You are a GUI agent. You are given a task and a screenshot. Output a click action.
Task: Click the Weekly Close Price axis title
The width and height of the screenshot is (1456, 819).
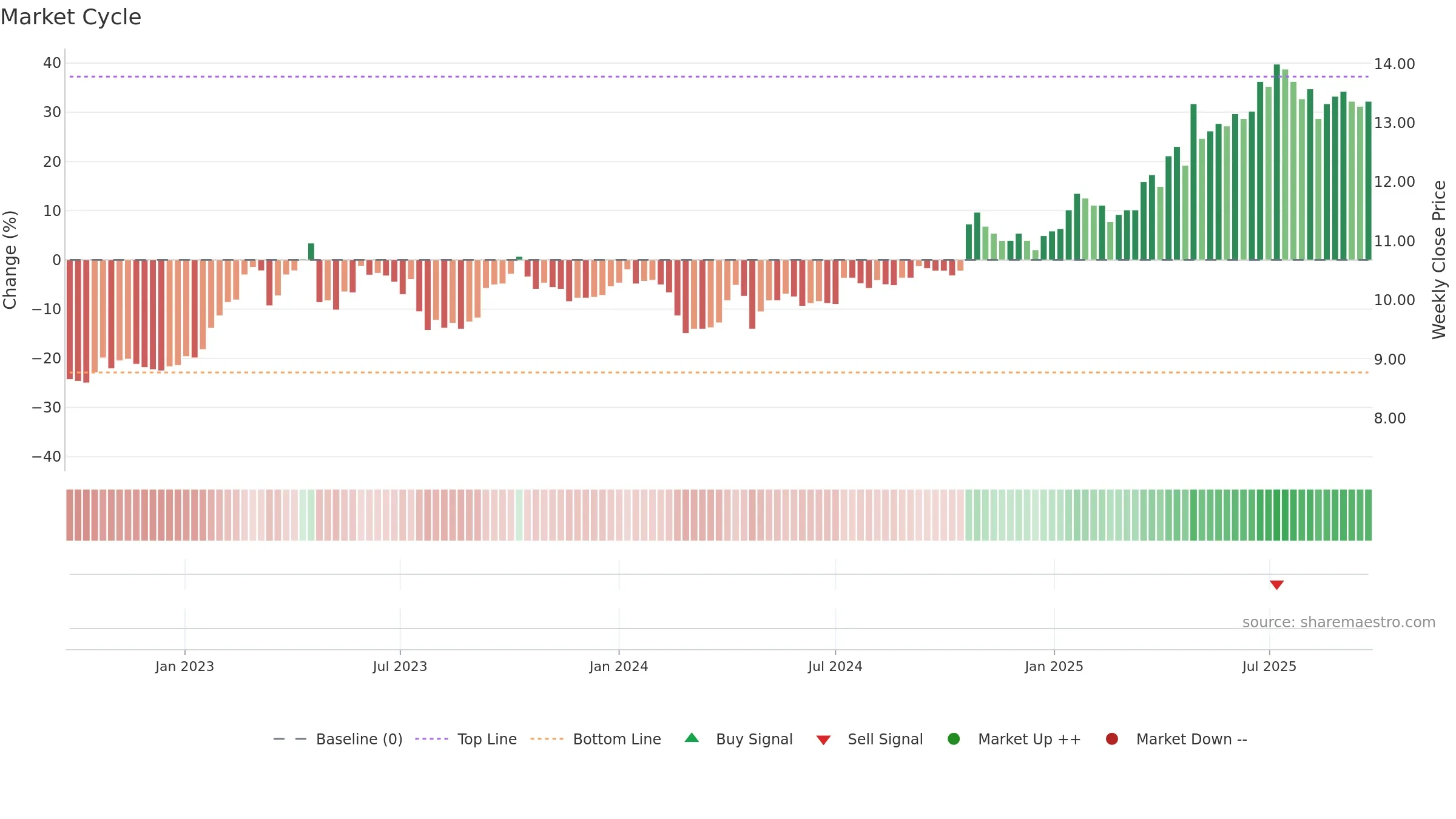click(x=1439, y=260)
